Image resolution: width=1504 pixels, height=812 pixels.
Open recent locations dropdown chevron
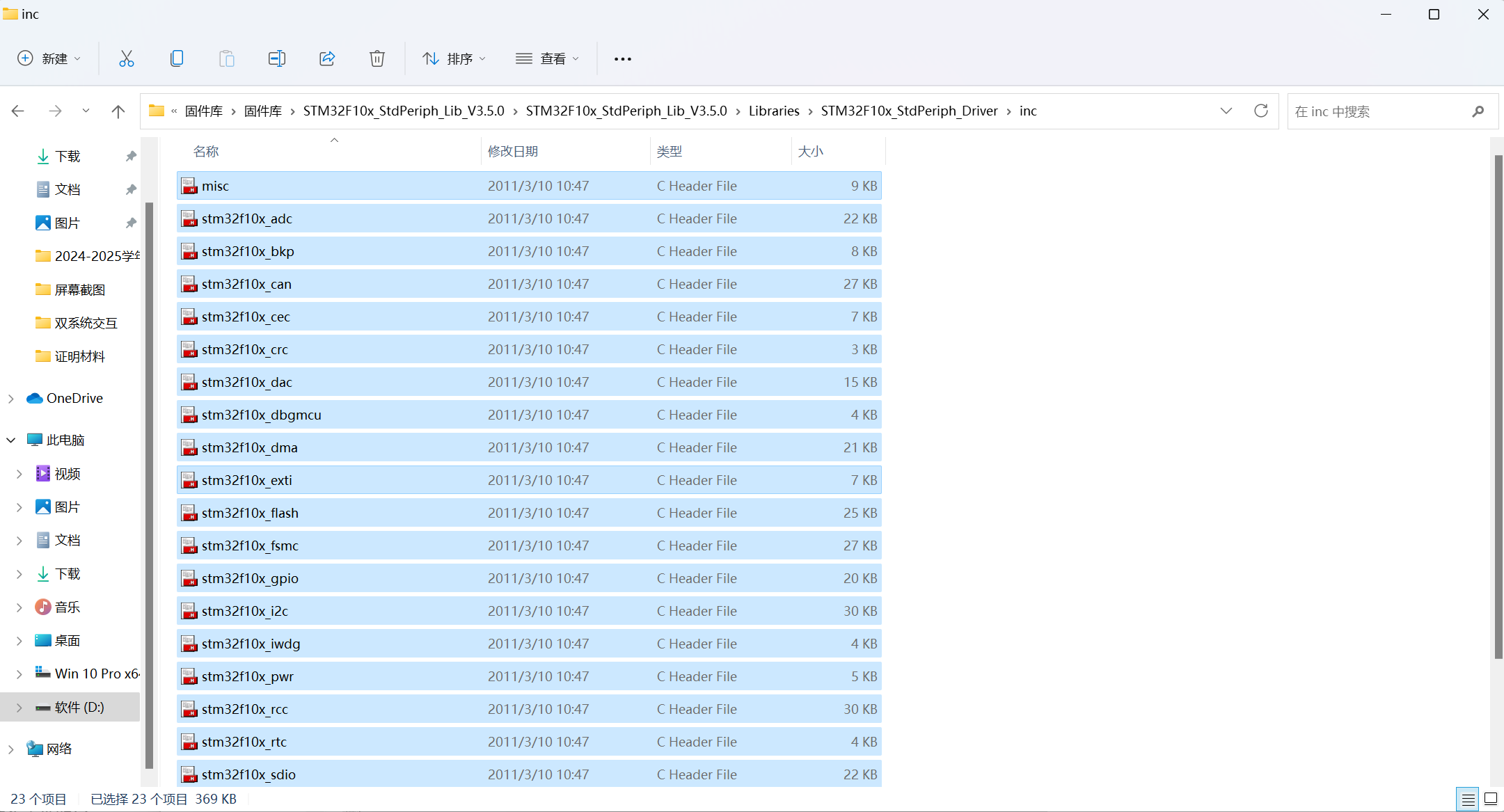[86, 111]
